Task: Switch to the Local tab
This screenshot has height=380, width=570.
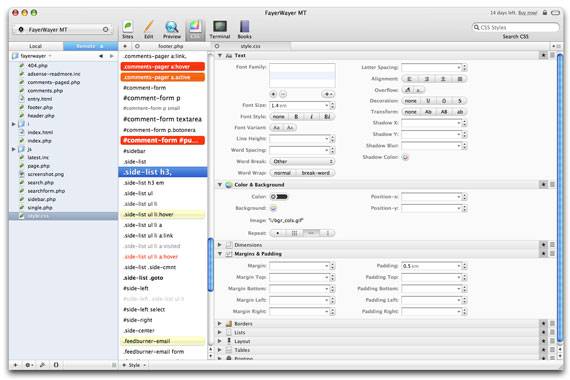Action: 36,46
